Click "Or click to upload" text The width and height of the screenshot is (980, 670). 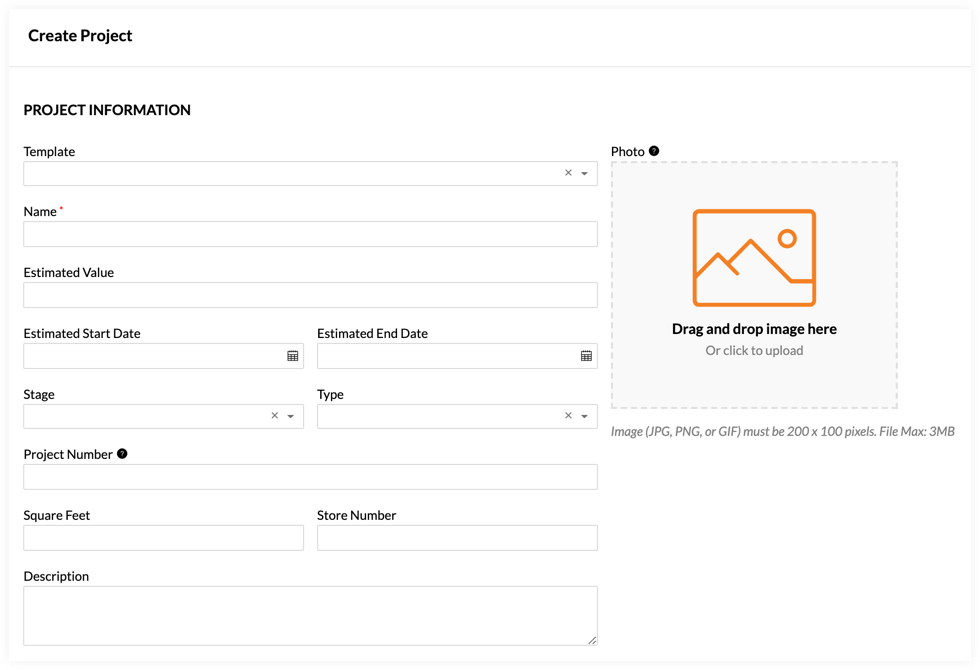pos(754,351)
